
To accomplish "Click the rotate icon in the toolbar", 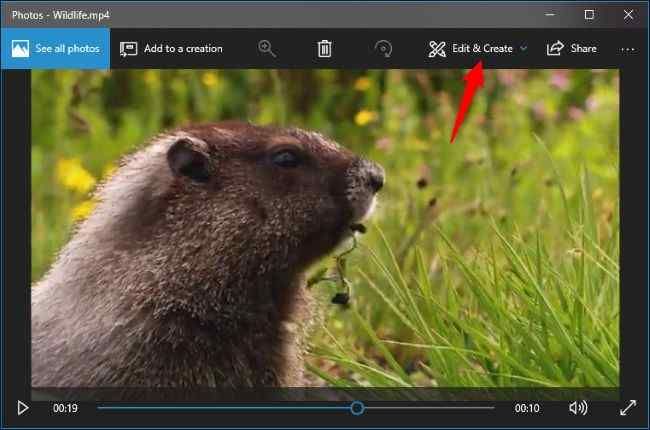I will pyautogui.click(x=382, y=48).
